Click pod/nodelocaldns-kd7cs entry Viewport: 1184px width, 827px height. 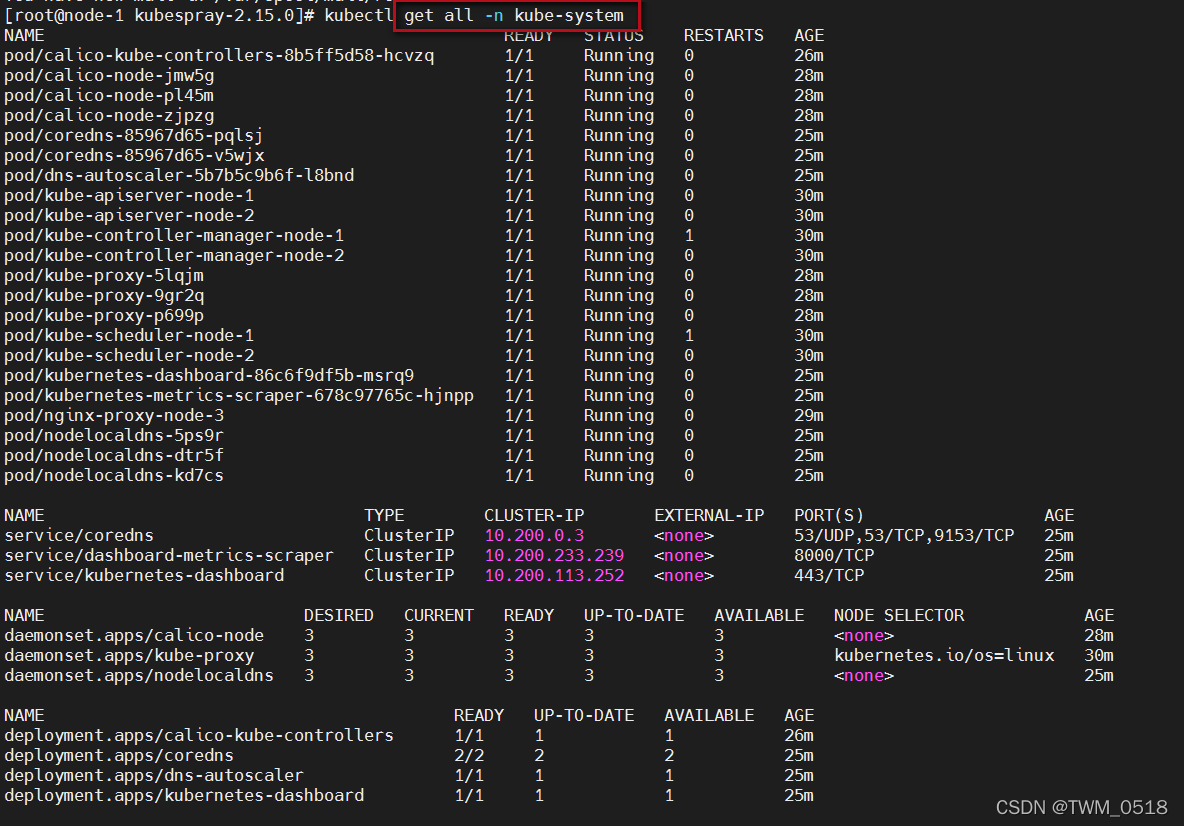coord(114,476)
